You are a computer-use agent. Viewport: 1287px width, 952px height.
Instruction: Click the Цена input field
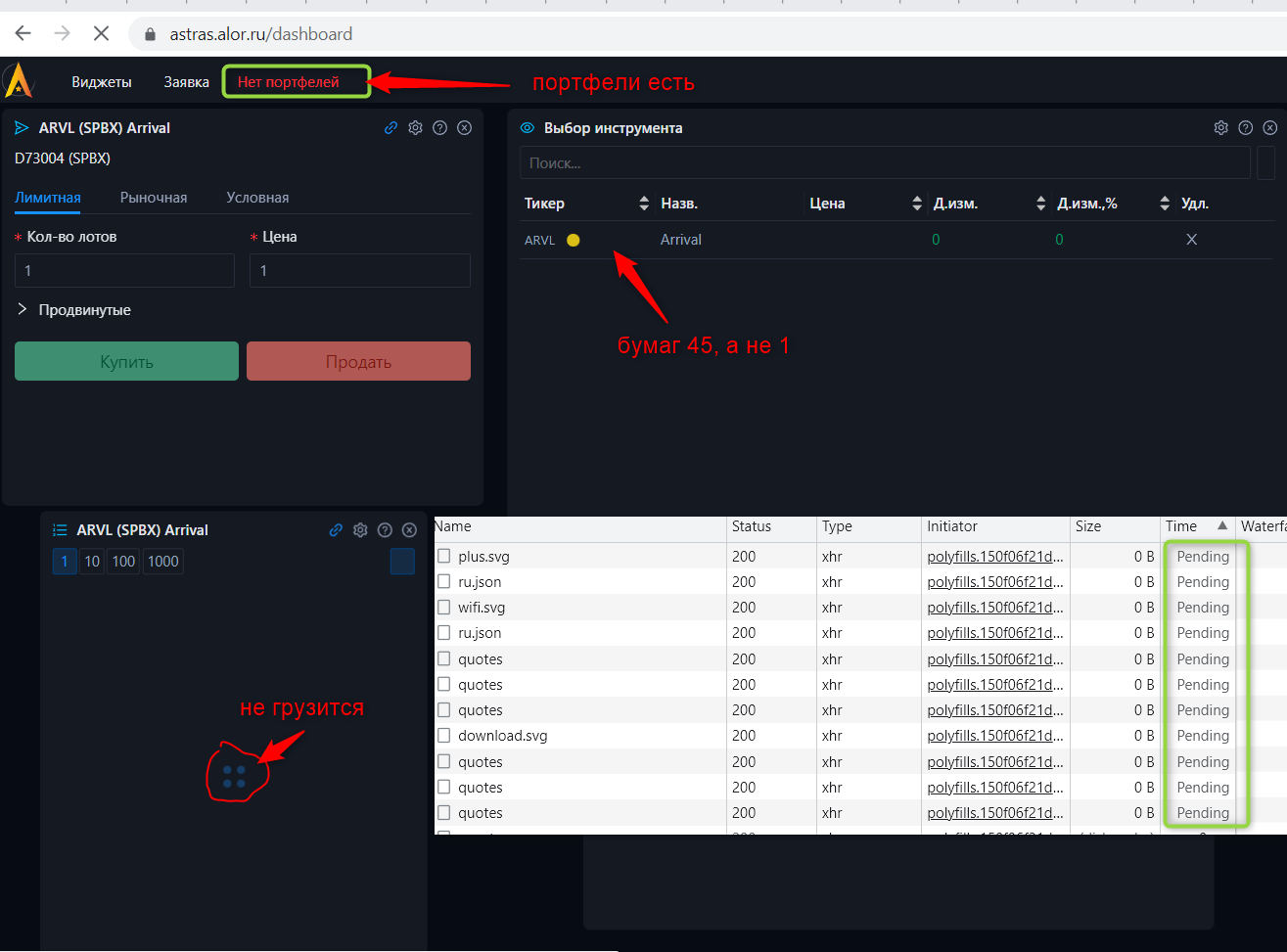pyautogui.click(x=360, y=271)
